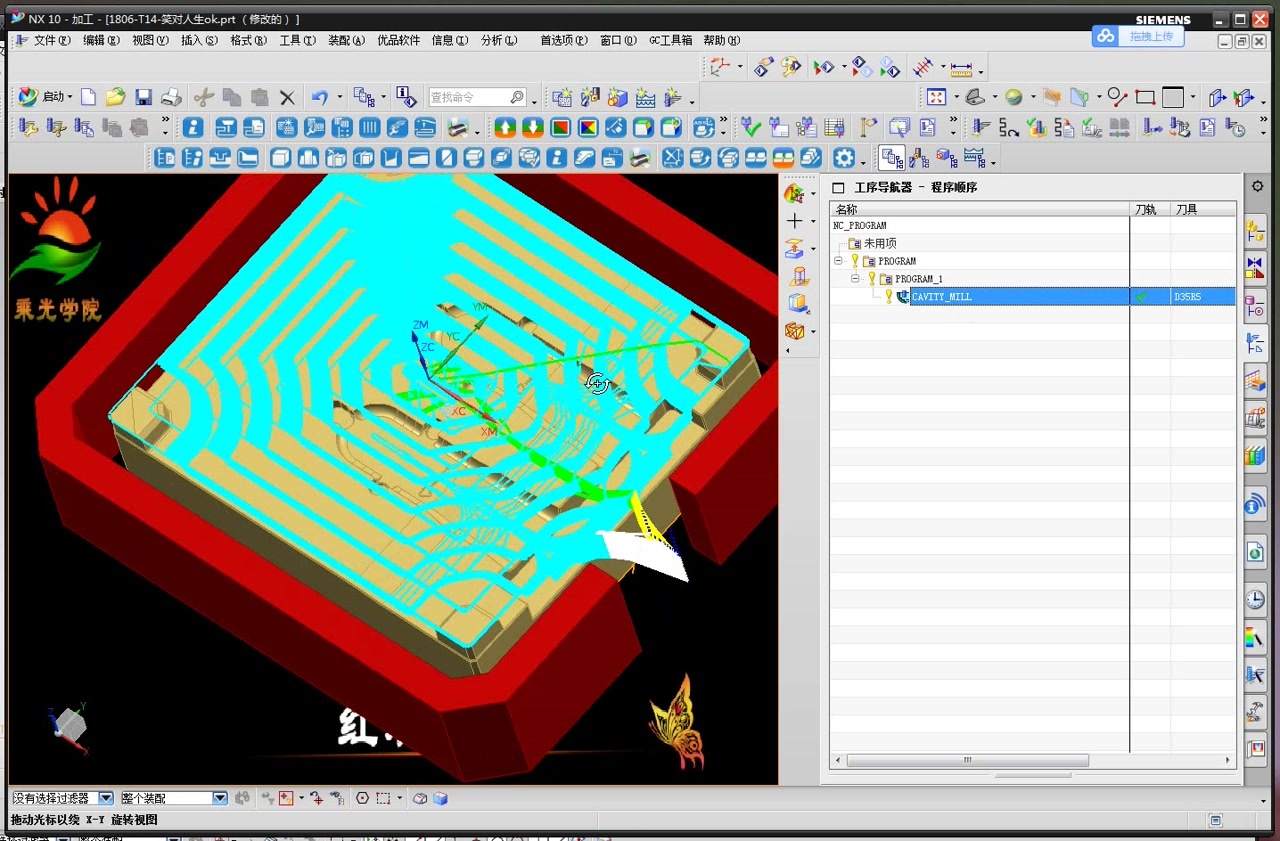Viewport: 1280px width, 841px height.
Task: Open the 文件 menu
Action: [x=52, y=41]
